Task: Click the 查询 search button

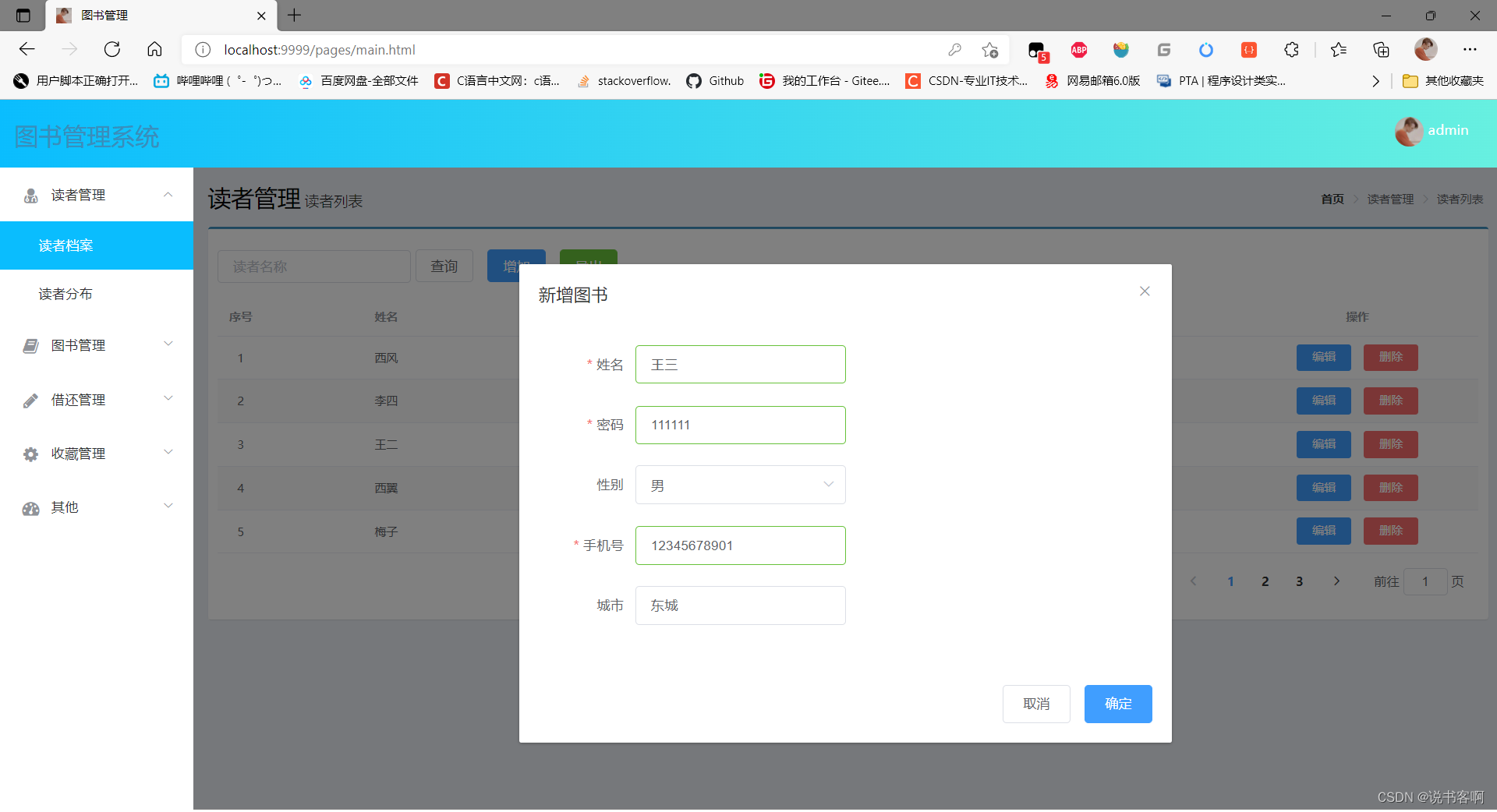Action: [444, 267]
